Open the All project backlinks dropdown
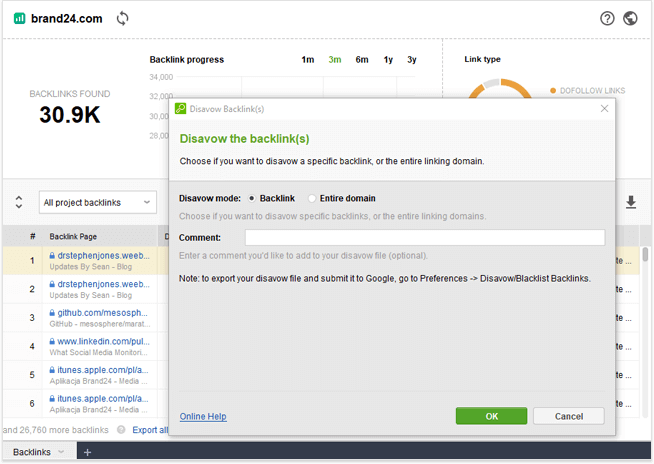 (98, 202)
